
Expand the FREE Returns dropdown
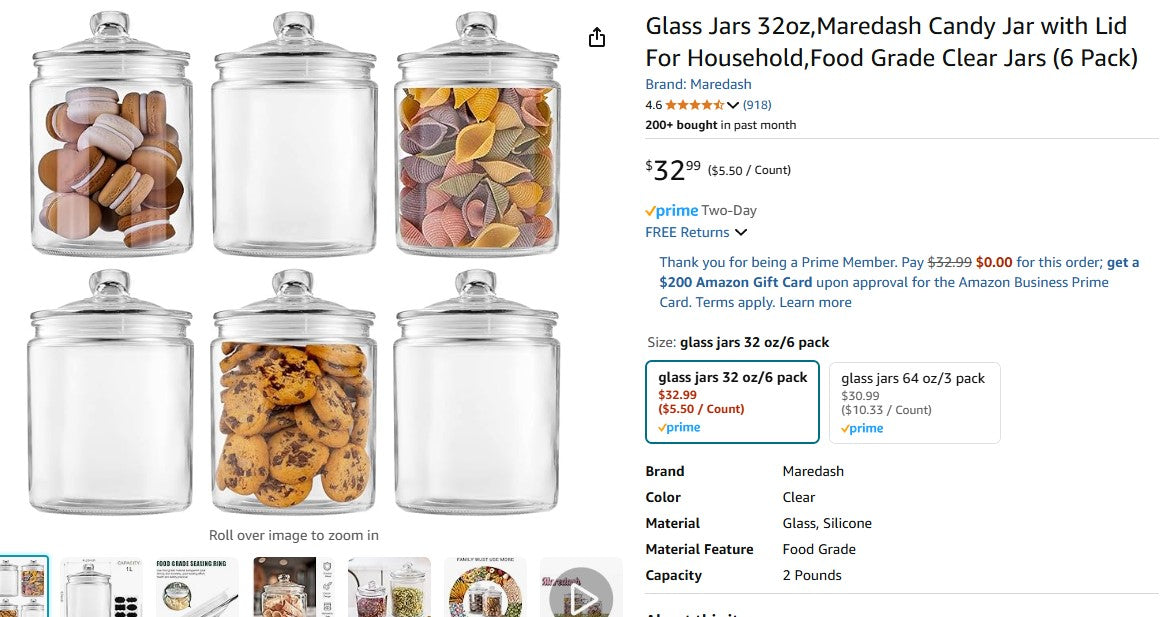[x=741, y=233]
